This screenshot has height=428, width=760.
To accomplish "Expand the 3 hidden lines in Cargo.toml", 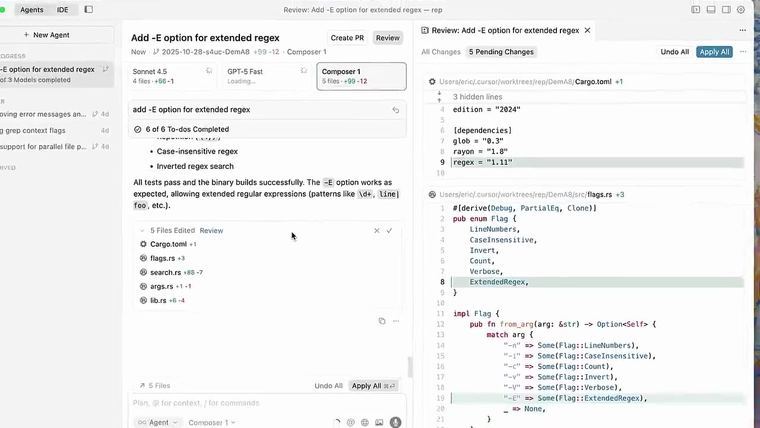I will tap(477, 97).
